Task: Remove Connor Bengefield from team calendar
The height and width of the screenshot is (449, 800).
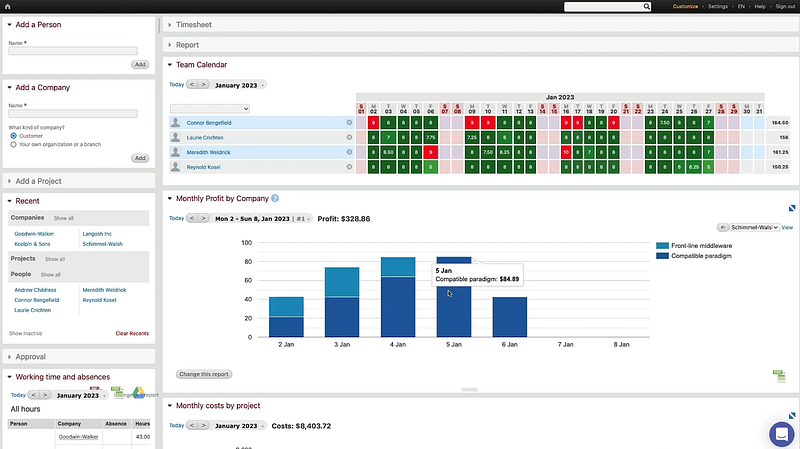Action: pyautogui.click(x=349, y=122)
